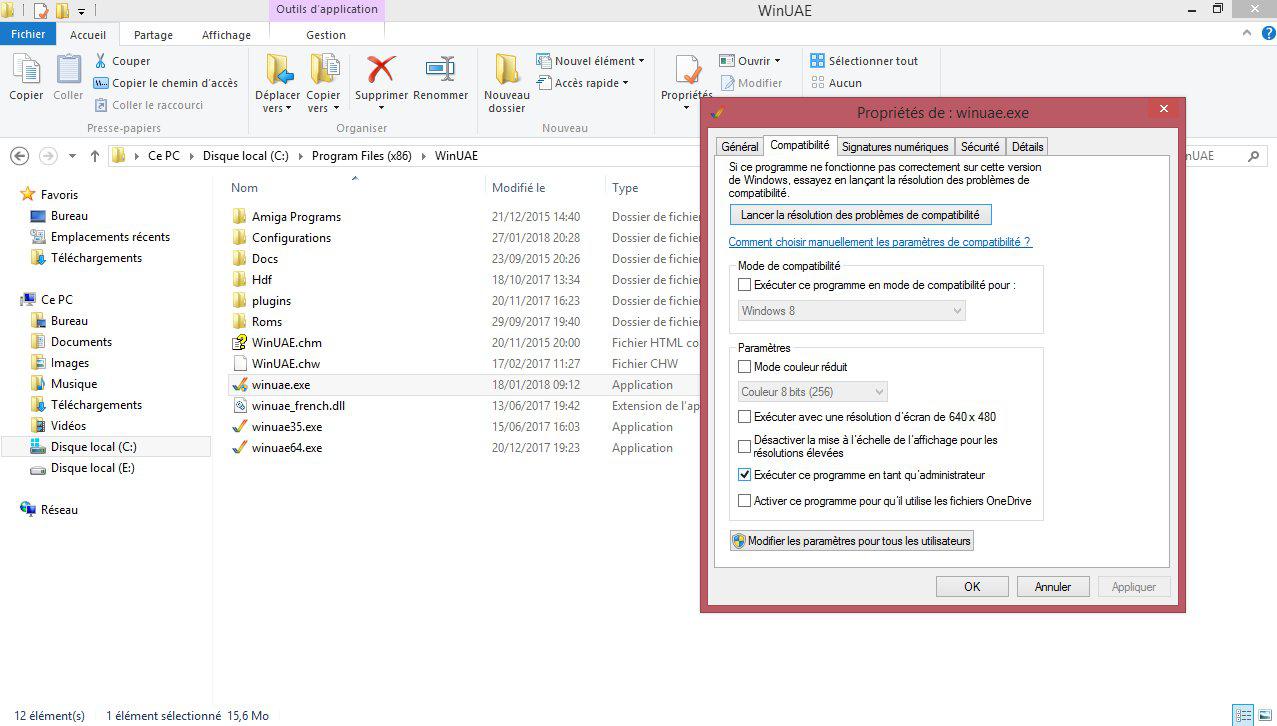Click Lancer la résolution des problèmes button
Viewport: 1277px width, 726px height.
tap(860, 215)
